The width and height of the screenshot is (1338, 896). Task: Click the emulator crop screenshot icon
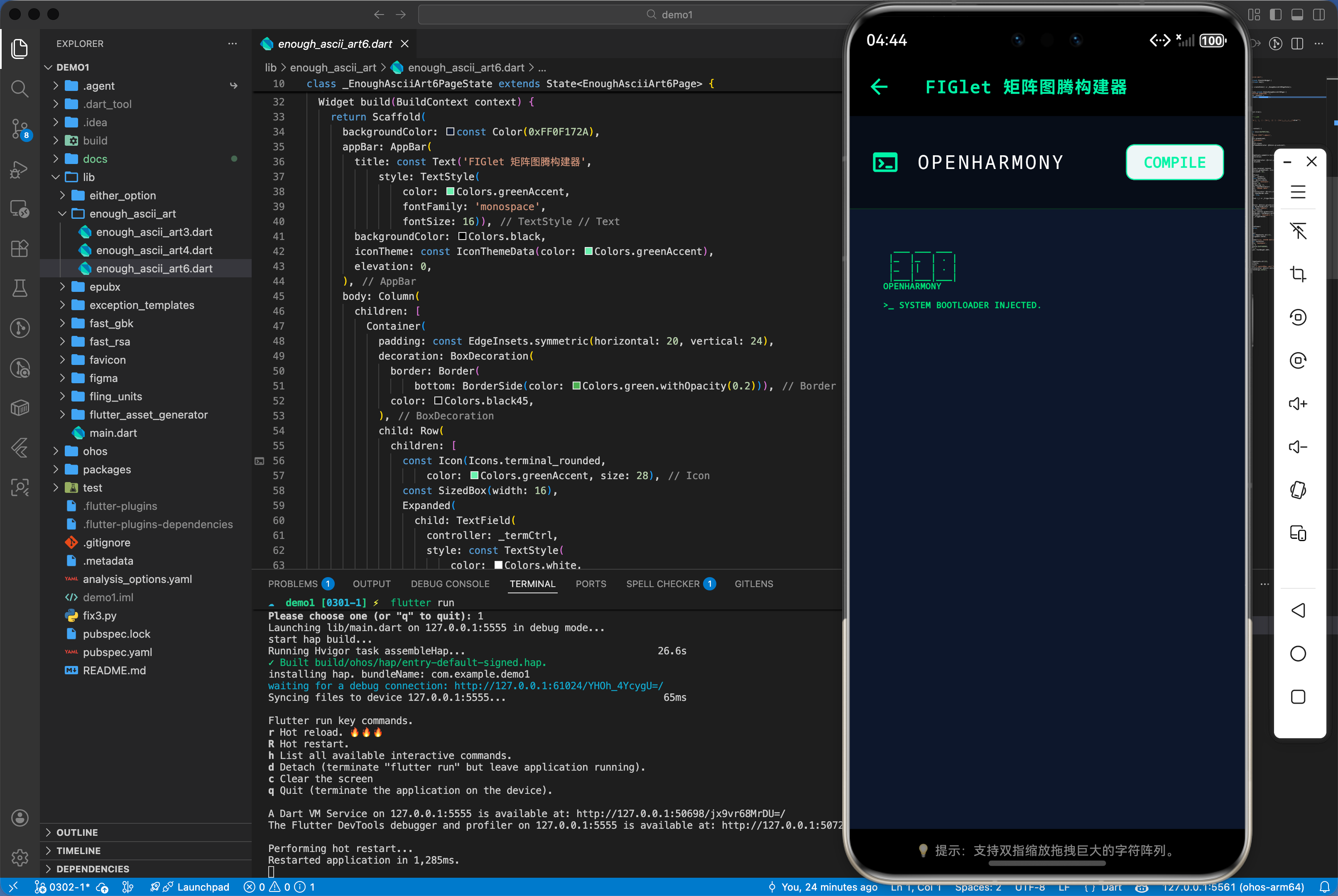[x=1297, y=274]
